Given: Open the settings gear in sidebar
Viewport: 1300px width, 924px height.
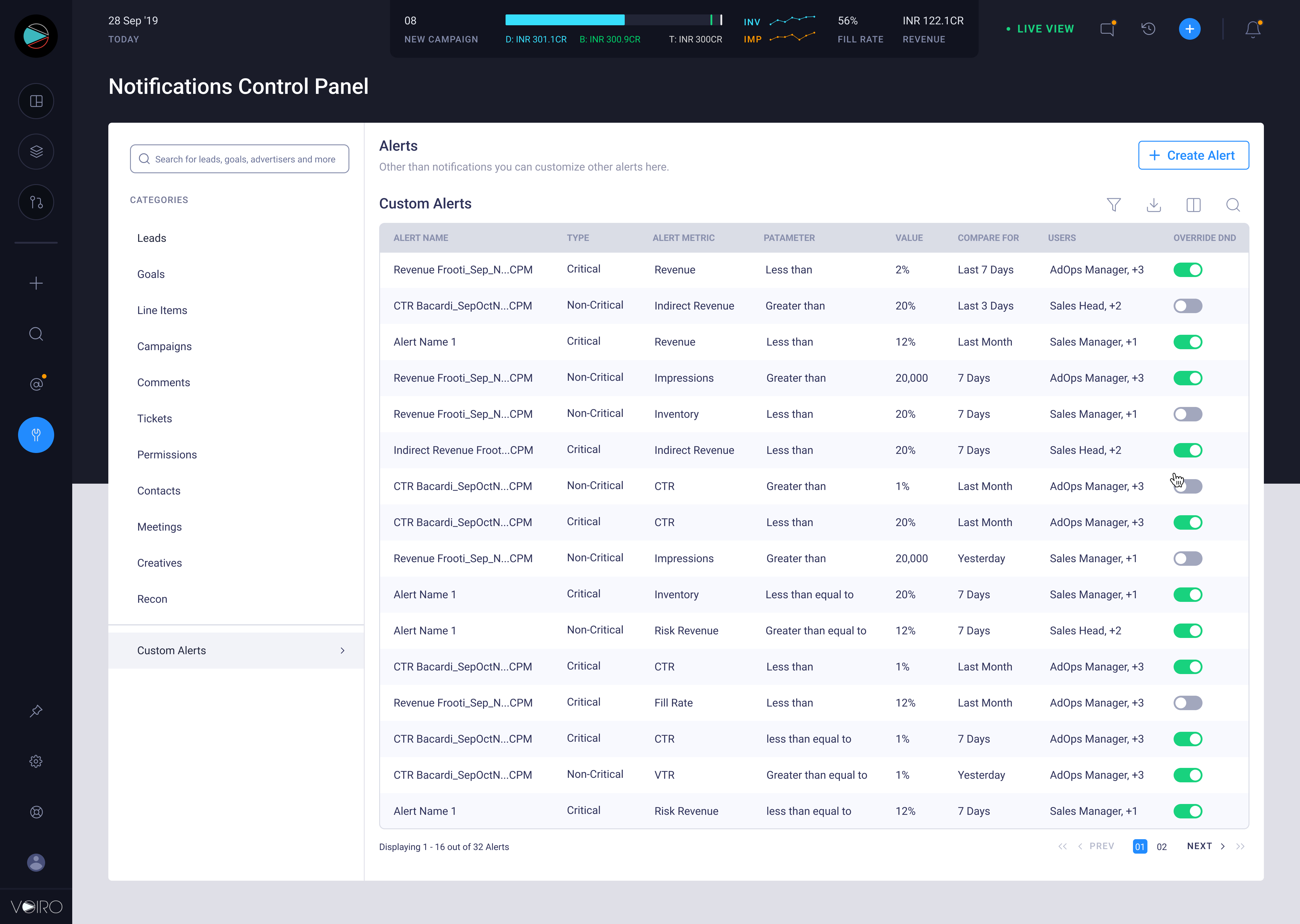Looking at the screenshot, I should pyautogui.click(x=36, y=761).
